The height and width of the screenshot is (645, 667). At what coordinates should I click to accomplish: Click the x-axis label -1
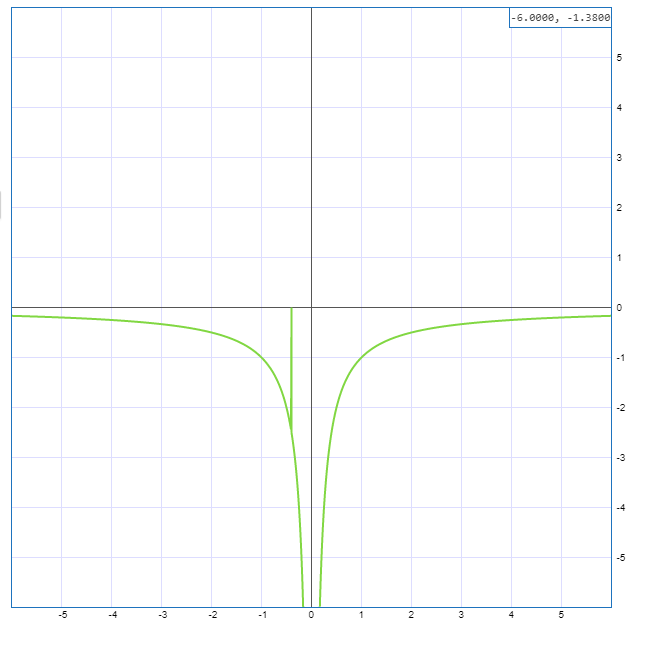(262, 614)
